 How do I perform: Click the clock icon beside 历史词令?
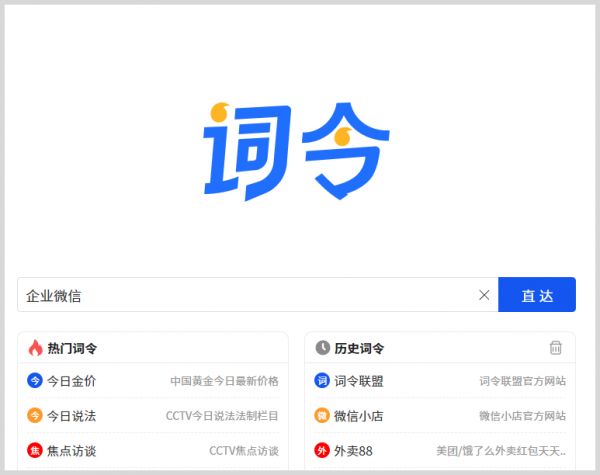click(x=323, y=348)
